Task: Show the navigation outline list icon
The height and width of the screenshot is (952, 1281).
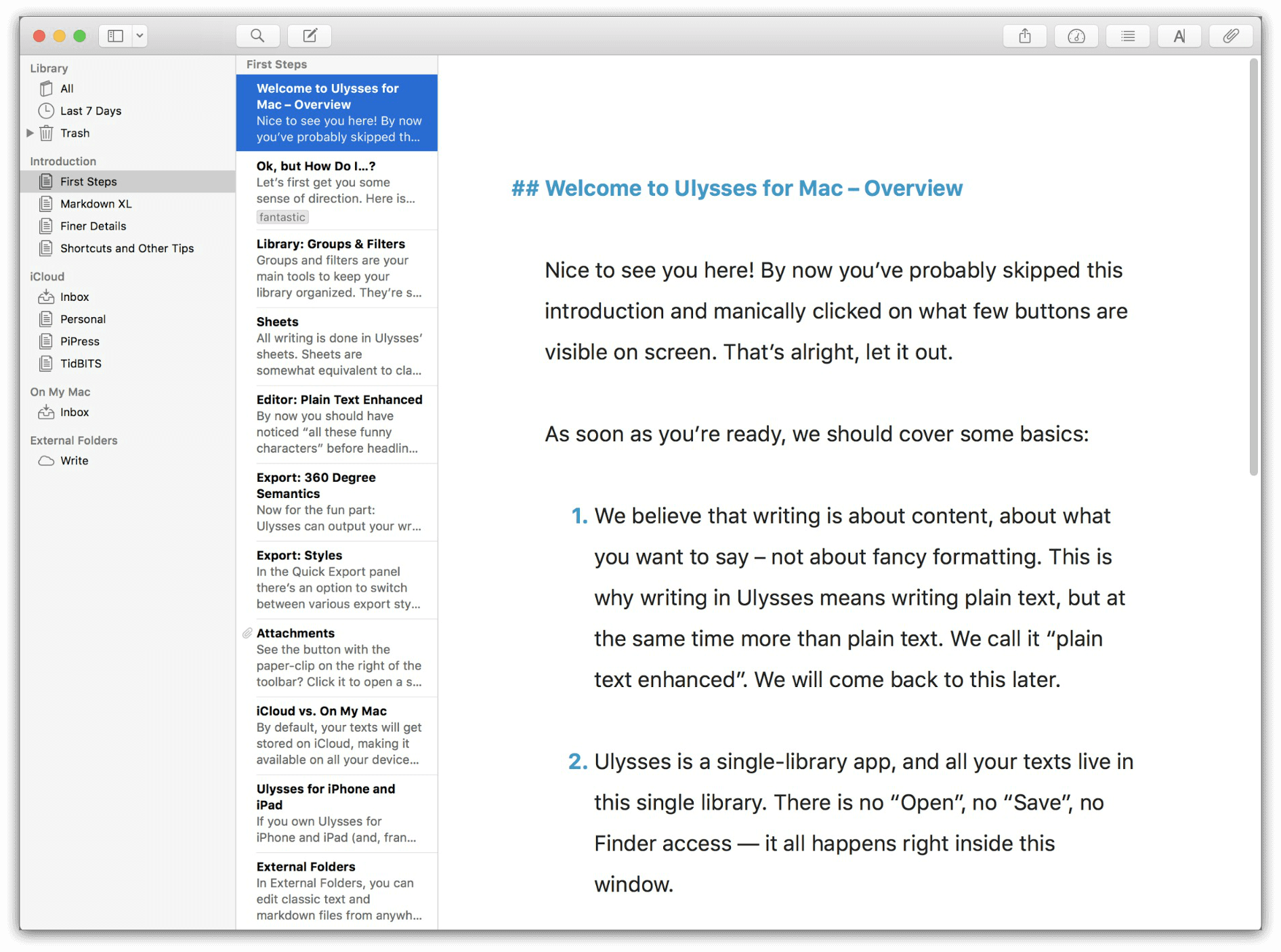Action: tap(1127, 35)
